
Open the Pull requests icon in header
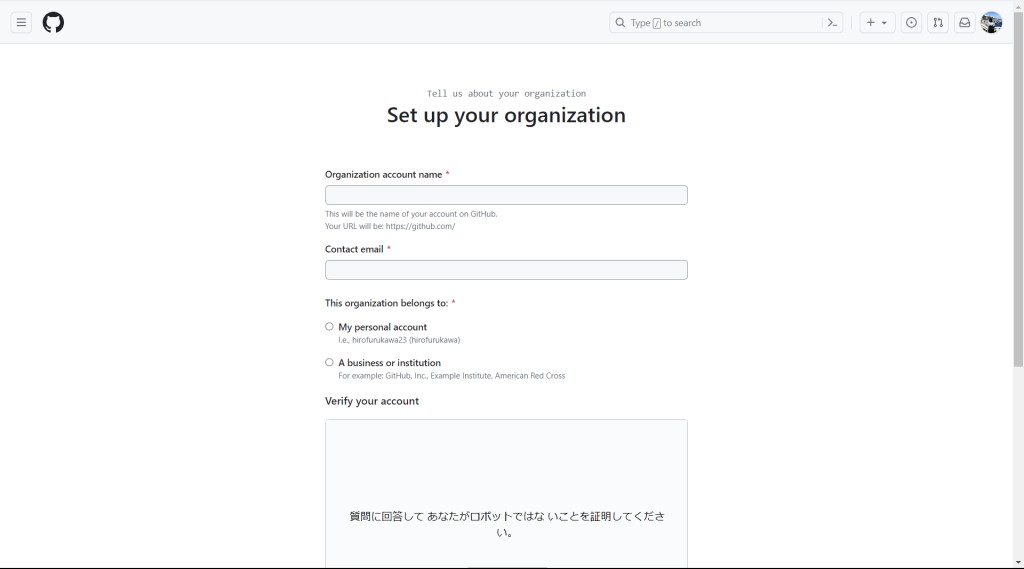938,22
